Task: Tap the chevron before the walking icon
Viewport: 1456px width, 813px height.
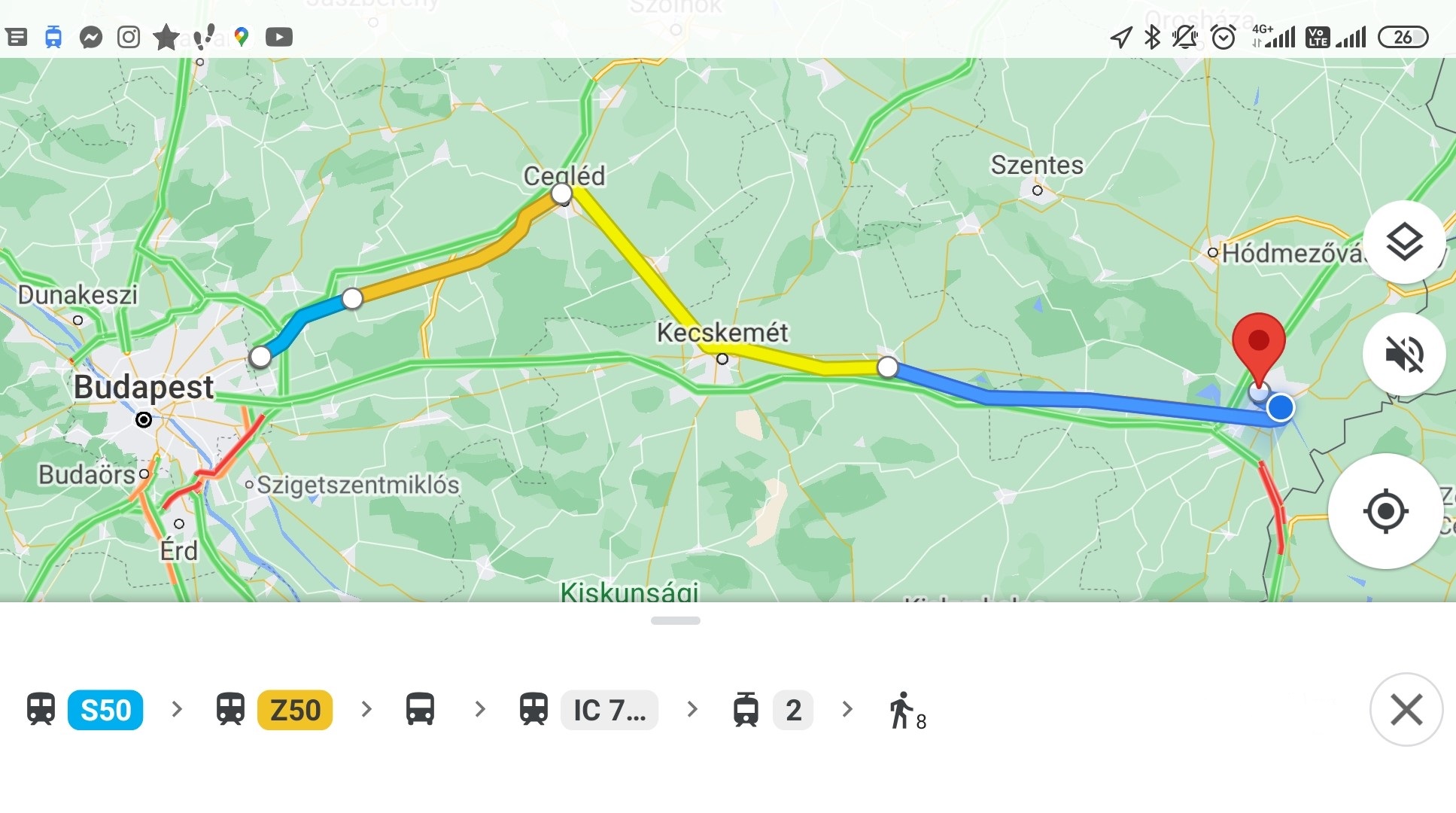Action: (x=847, y=709)
